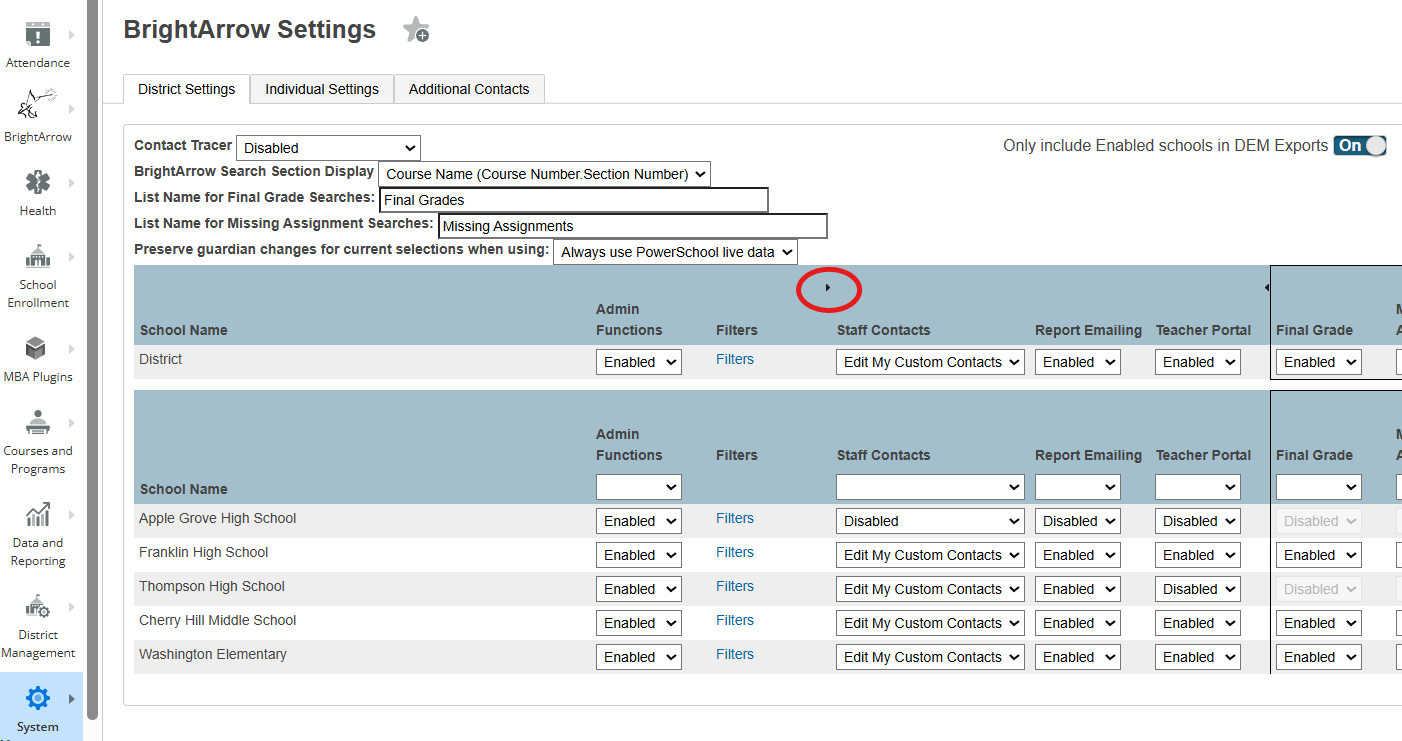Open the School Enrollment sidebar icon

tap(38, 257)
